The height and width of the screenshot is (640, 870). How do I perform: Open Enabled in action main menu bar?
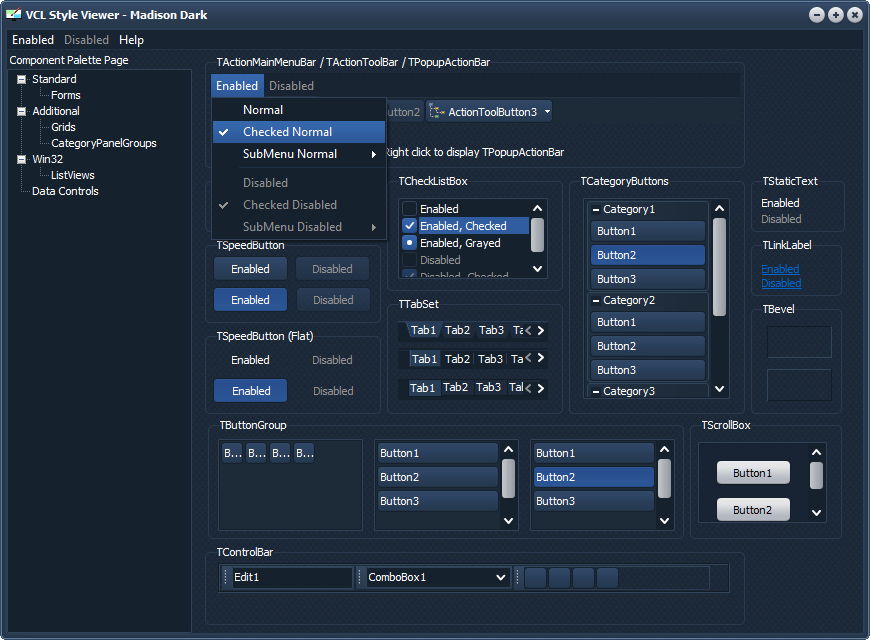click(237, 85)
